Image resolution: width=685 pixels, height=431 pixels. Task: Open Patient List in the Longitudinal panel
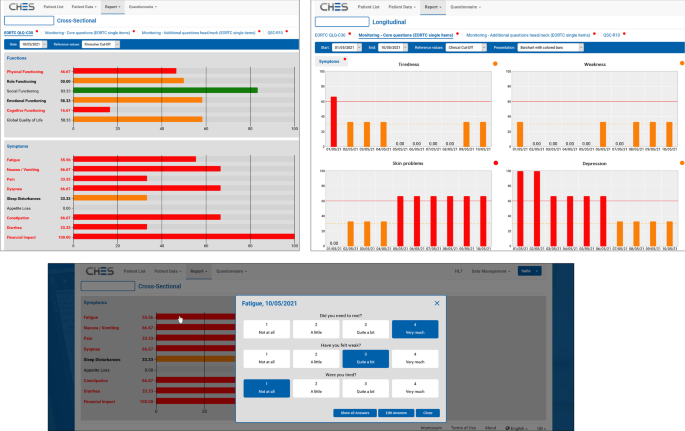click(368, 7)
